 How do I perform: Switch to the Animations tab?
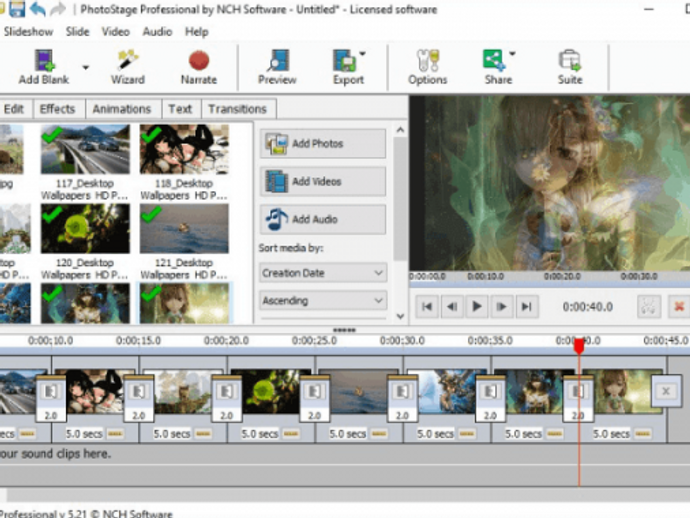122,109
